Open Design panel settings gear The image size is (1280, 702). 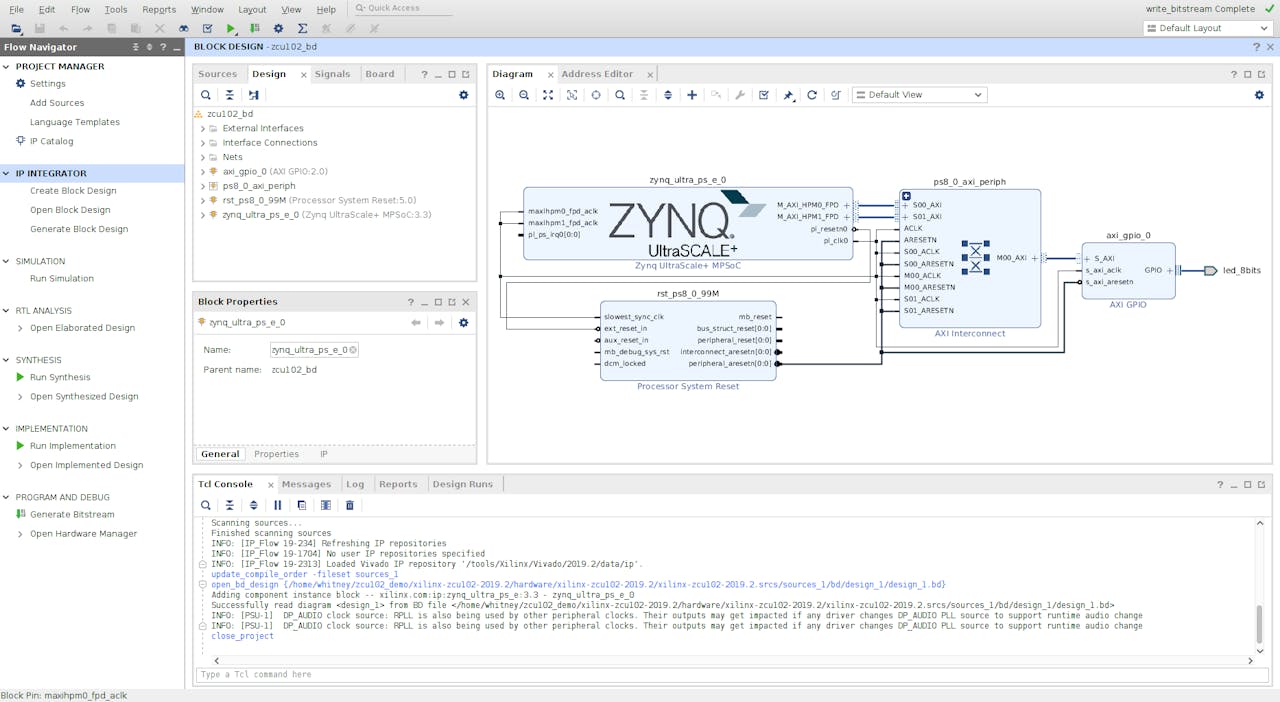pyautogui.click(x=463, y=95)
